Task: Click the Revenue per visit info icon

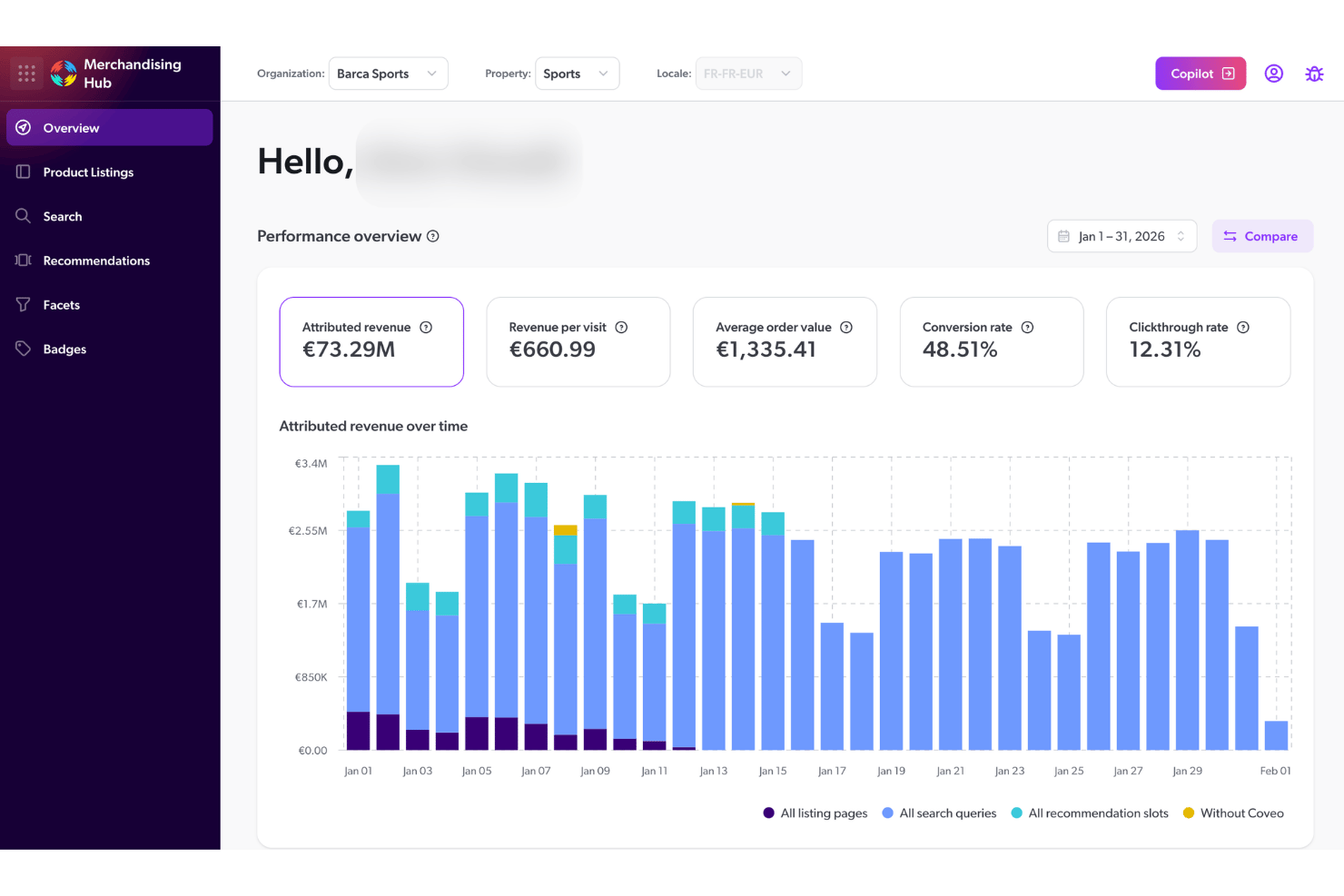Action: point(622,328)
